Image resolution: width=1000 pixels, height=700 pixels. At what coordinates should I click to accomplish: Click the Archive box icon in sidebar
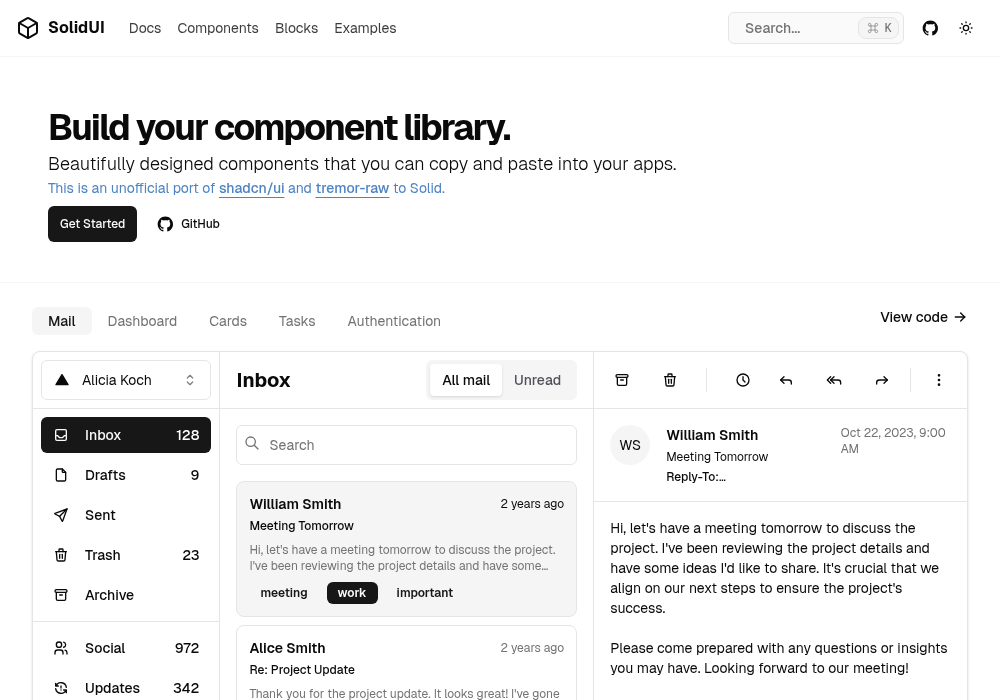point(61,595)
